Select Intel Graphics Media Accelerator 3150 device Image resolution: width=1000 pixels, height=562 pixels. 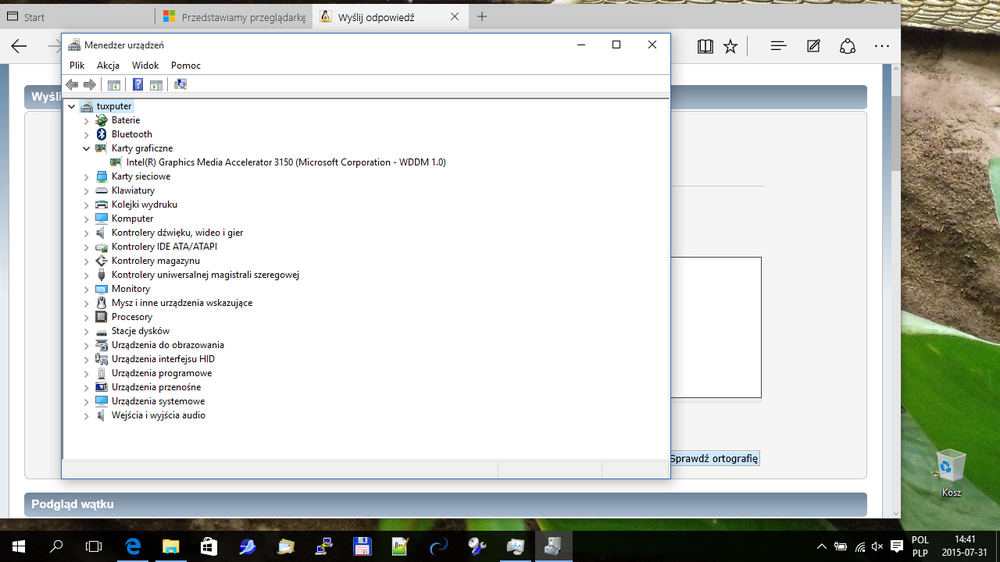286,162
